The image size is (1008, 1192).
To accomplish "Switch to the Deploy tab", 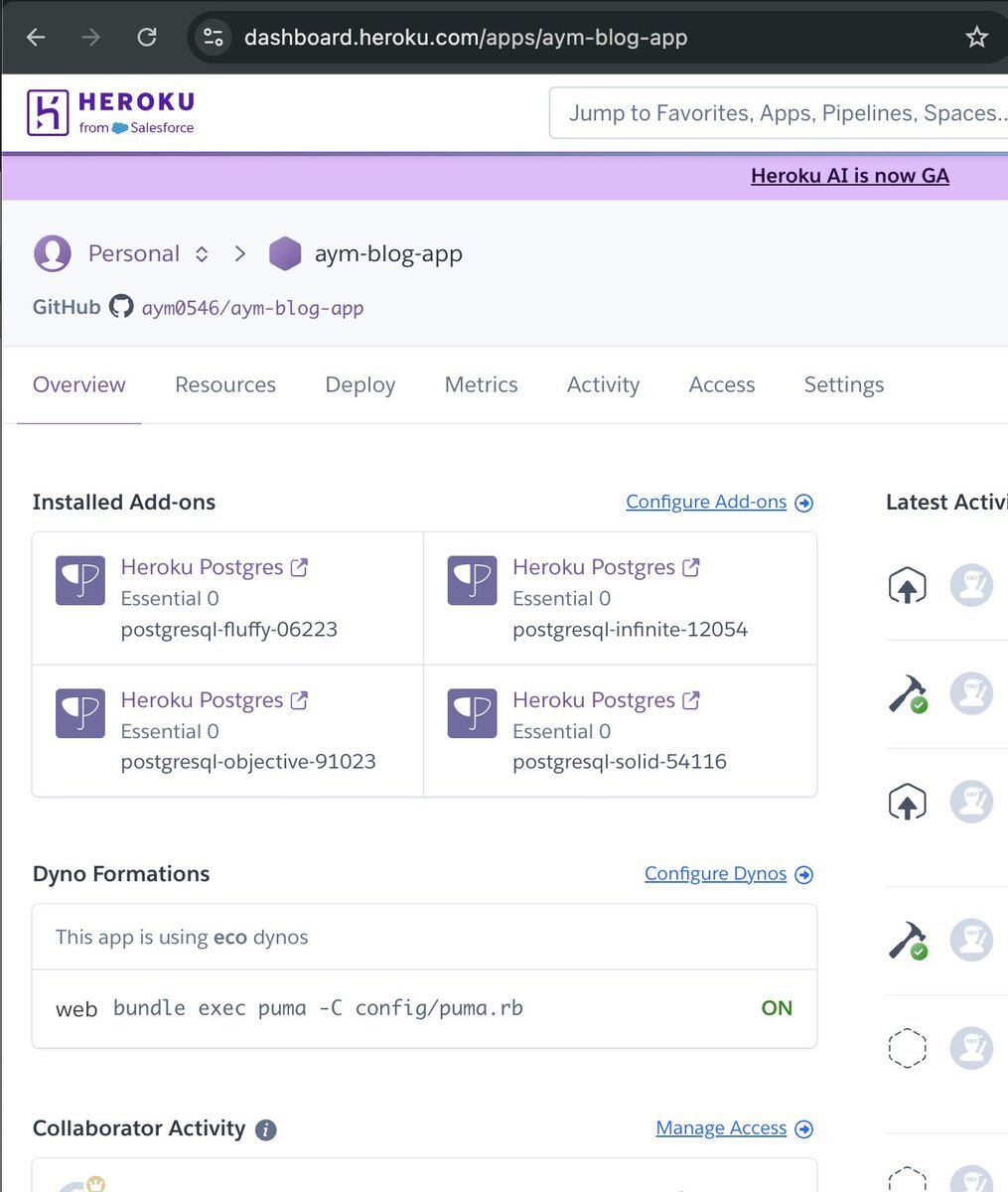I will click(360, 384).
